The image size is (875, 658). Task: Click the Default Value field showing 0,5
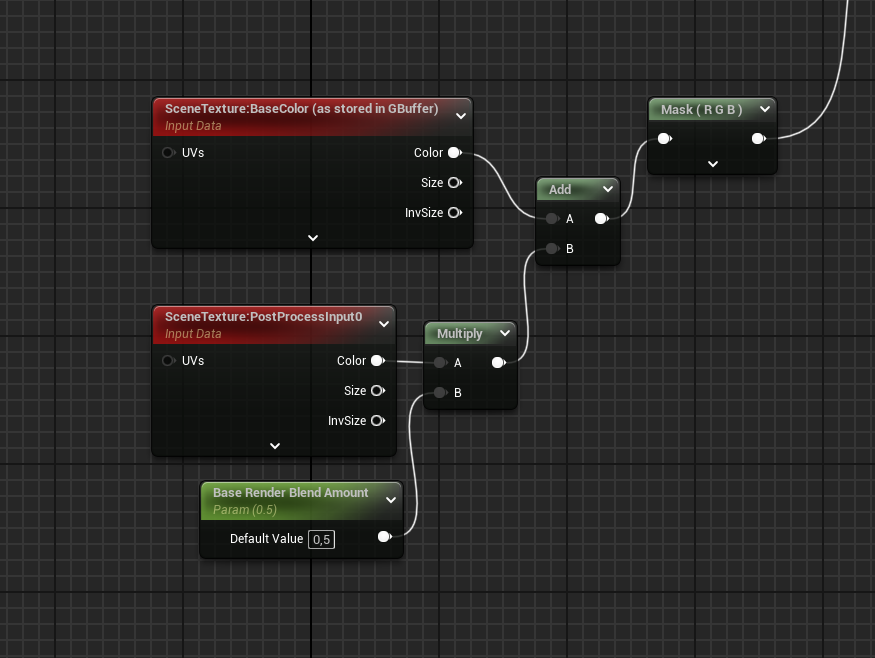point(321,539)
